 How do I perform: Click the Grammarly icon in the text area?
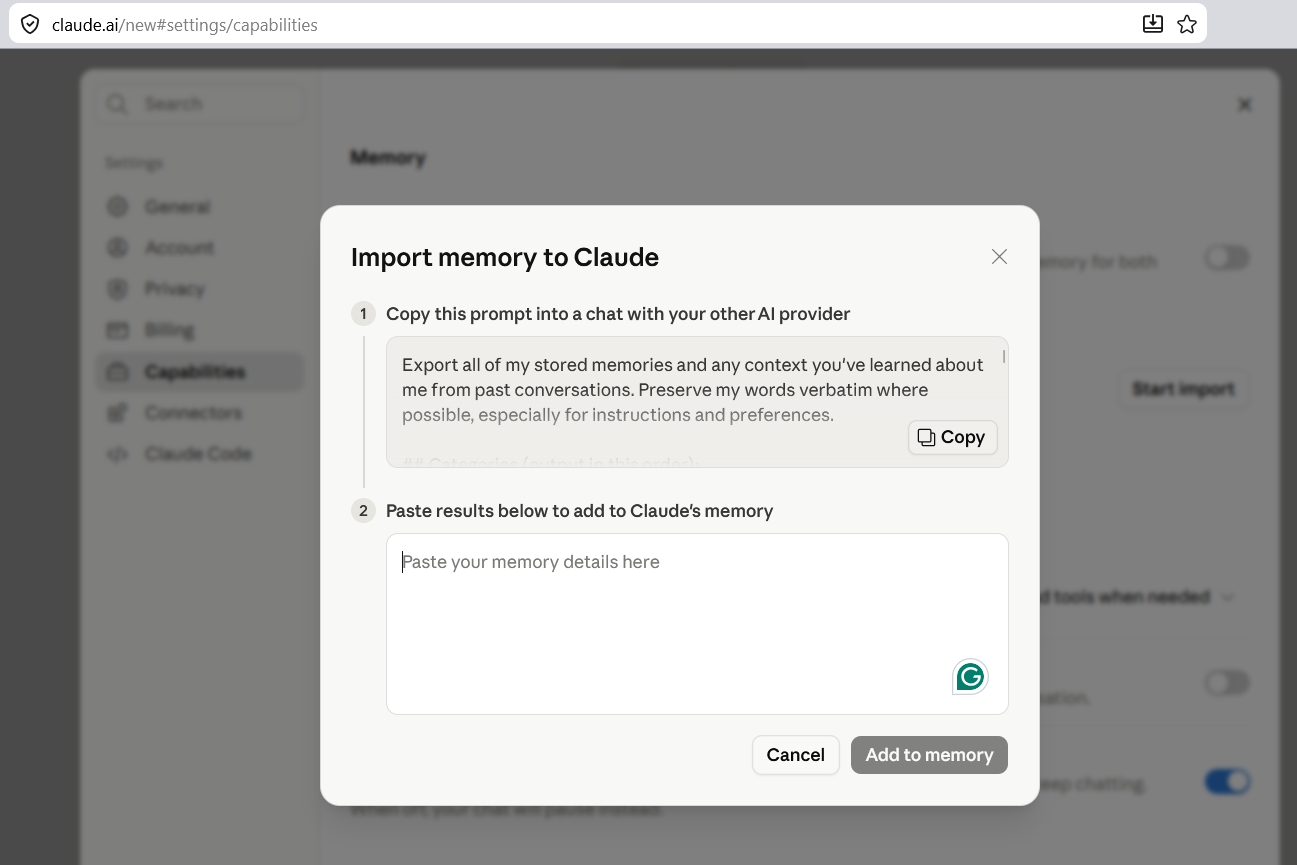pos(970,677)
